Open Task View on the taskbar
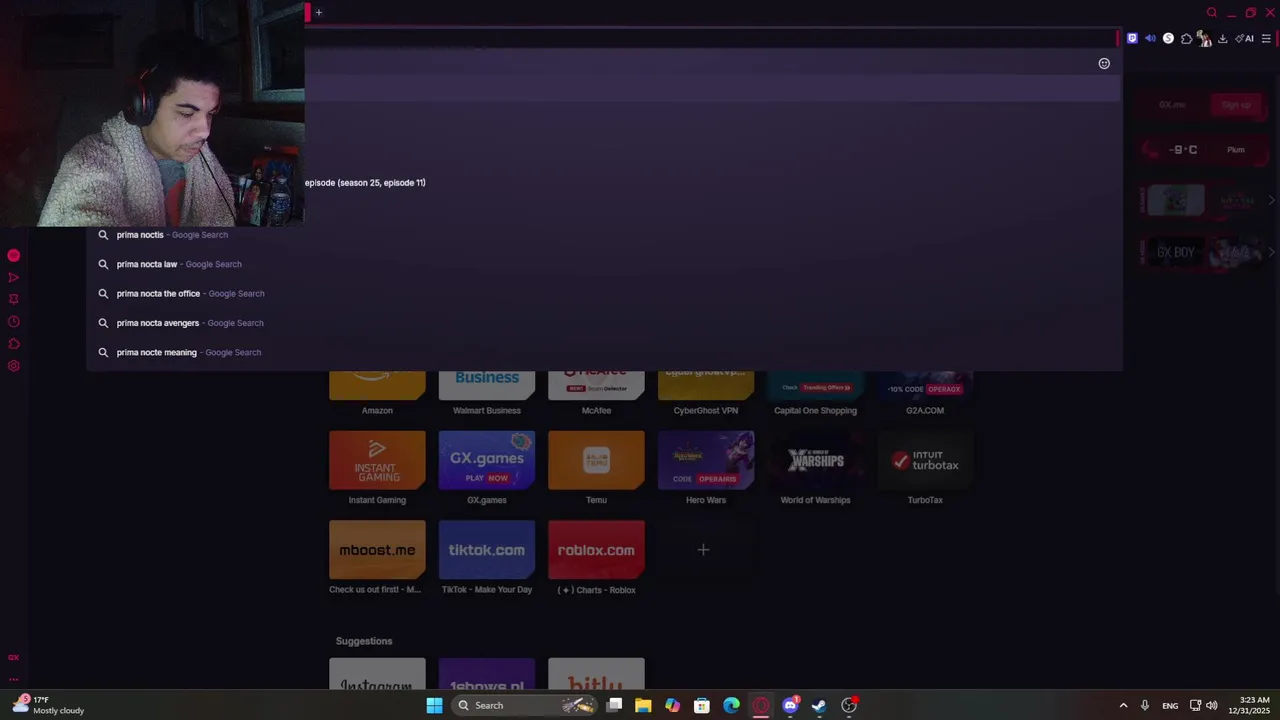The width and height of the screenshot is (1280, 720). point(614,705)
